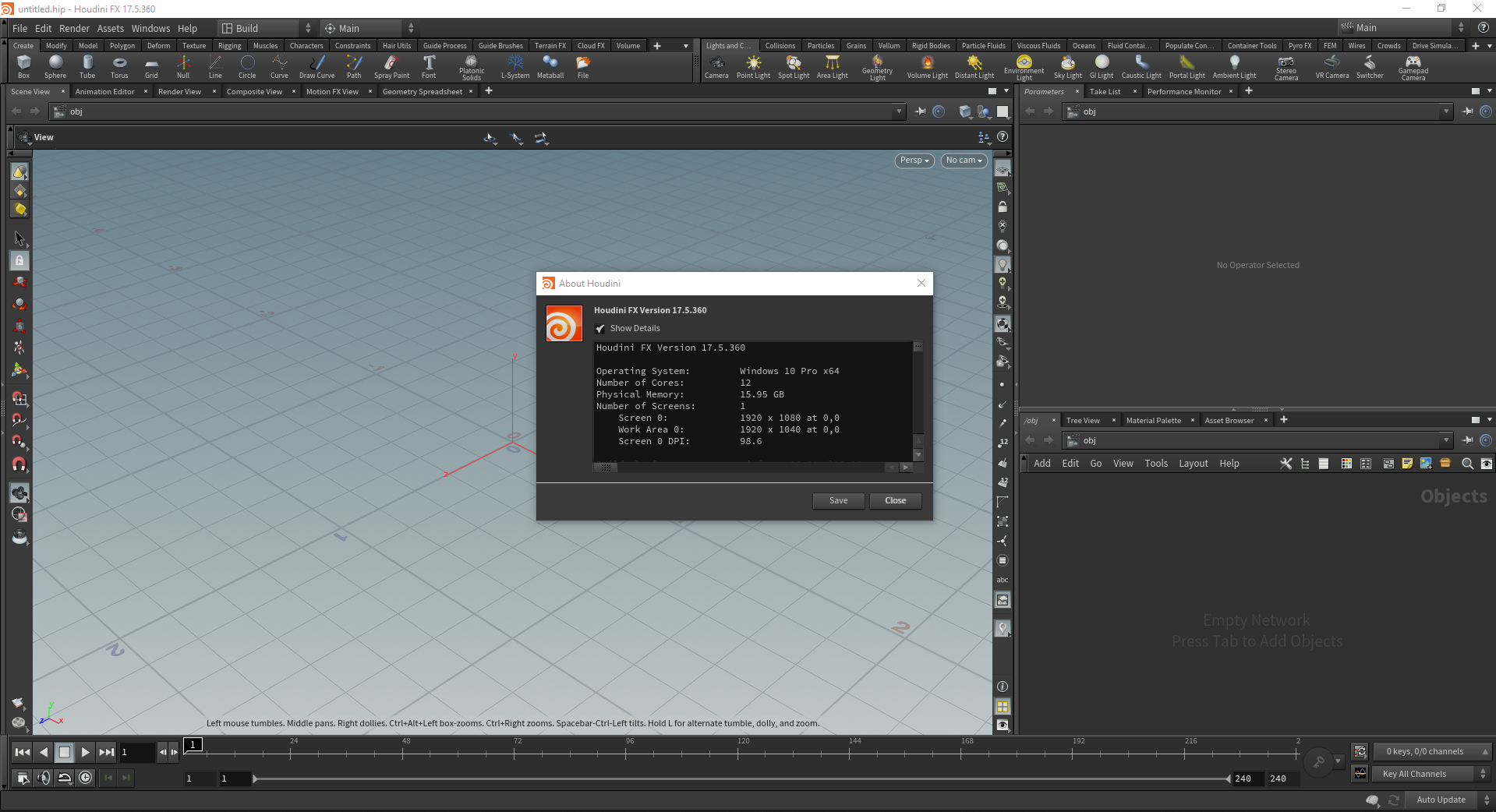Toggle pin on network editor path bar
Screen dimensions: 1496x812
1467,440
